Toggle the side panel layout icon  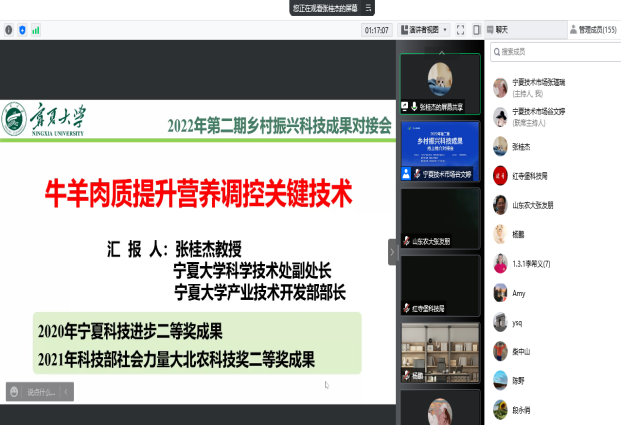pos(476,30)
